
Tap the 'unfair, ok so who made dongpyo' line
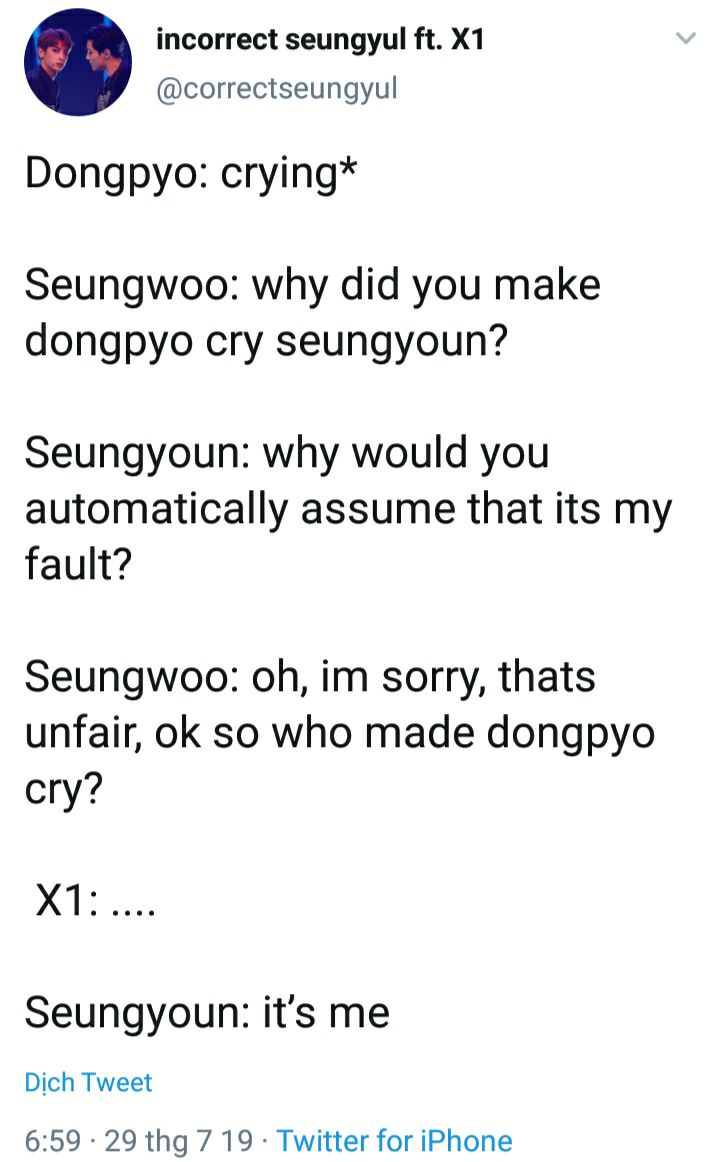click(x=340, y=734)
